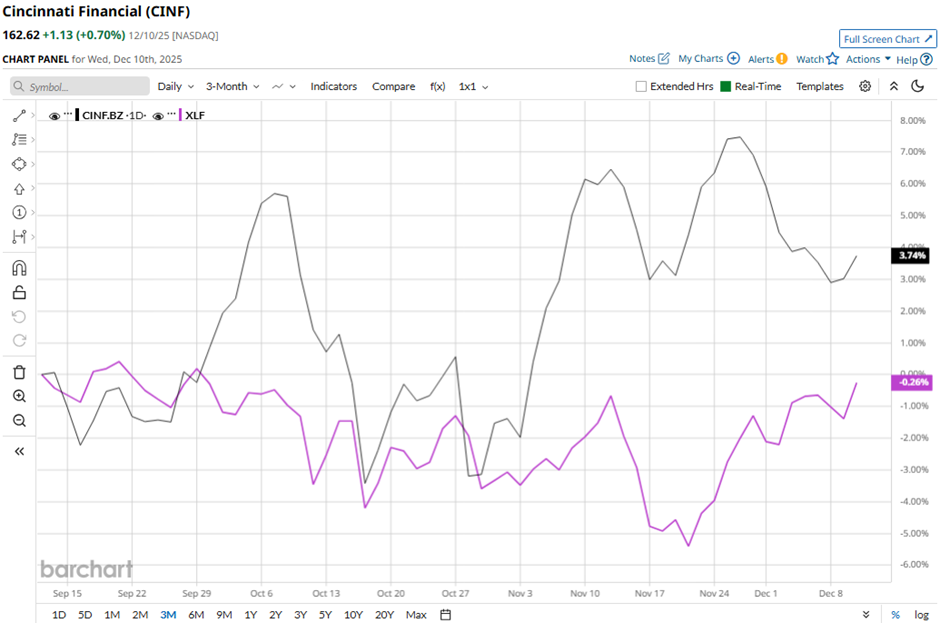Toggle the Real-Time green checkbox
Image resolution: width=940 pixels, height=623 pixels.
(725, 86)
